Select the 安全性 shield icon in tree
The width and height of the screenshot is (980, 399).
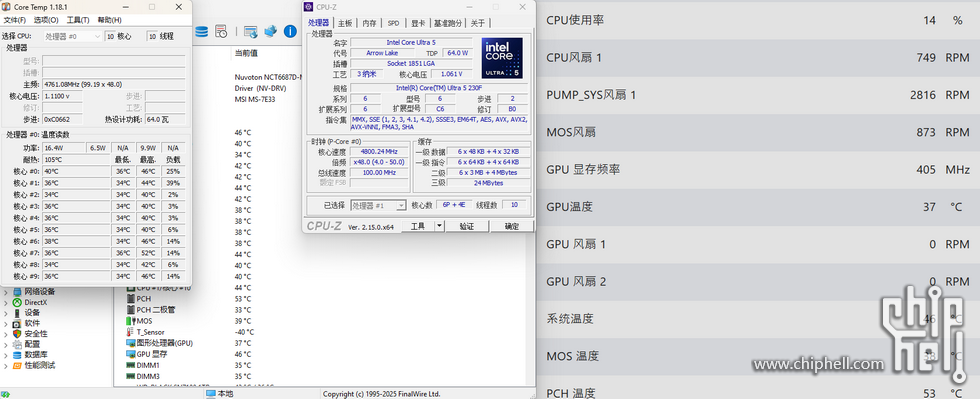[18, 334]
